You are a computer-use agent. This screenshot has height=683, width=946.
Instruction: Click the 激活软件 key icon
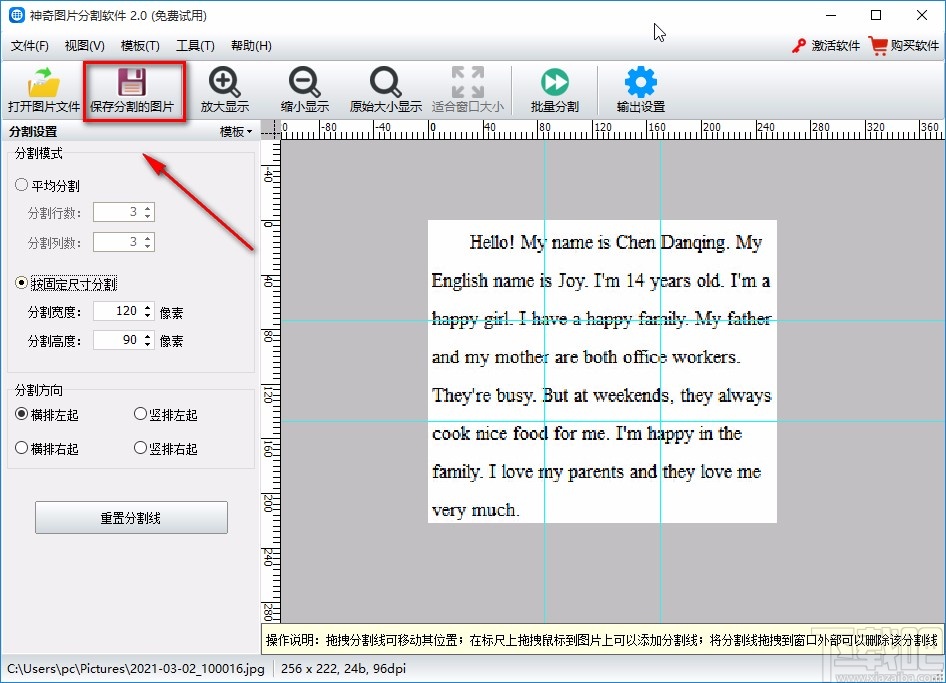click(x=799, y=46)
